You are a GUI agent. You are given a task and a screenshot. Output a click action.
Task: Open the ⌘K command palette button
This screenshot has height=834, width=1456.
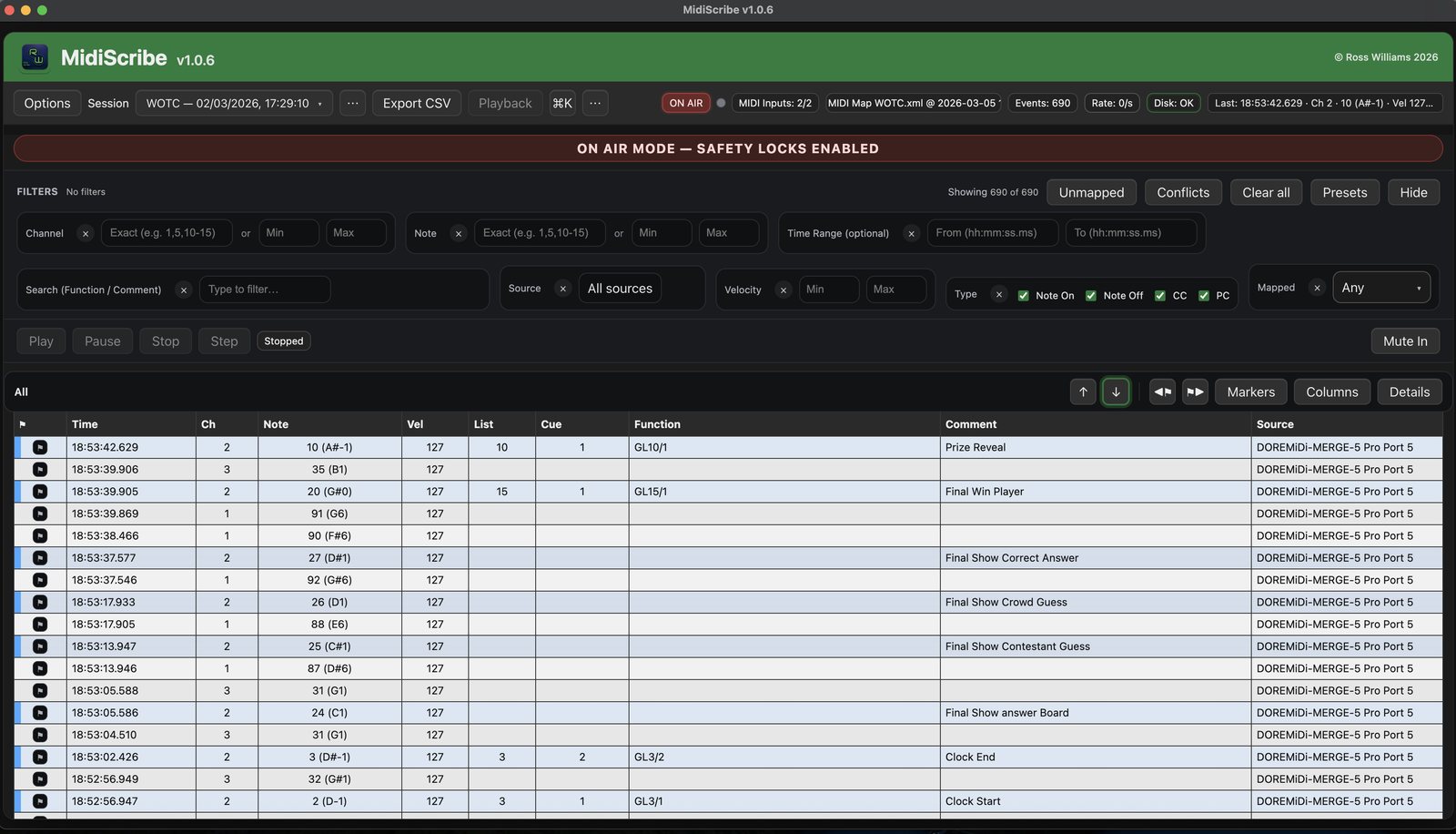click(x=562, y=103)
